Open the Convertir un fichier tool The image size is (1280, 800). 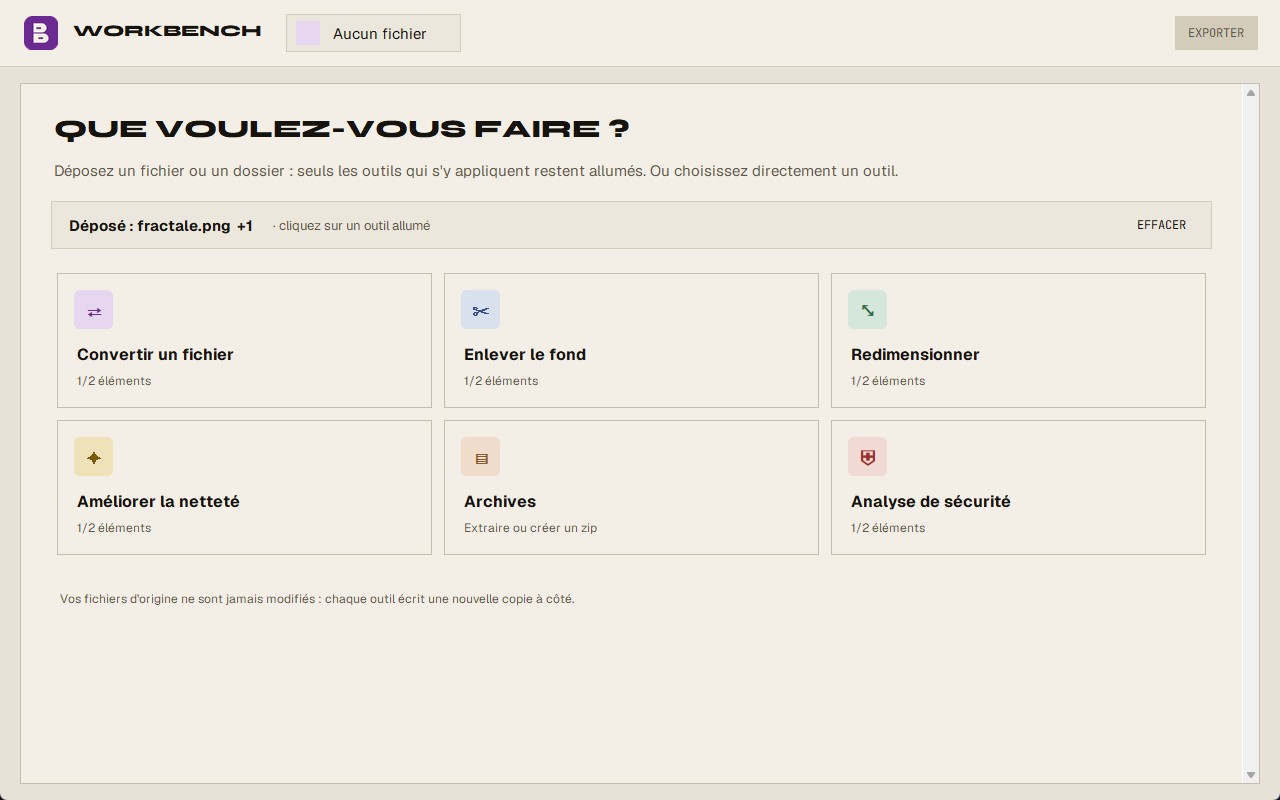point(244,340)
